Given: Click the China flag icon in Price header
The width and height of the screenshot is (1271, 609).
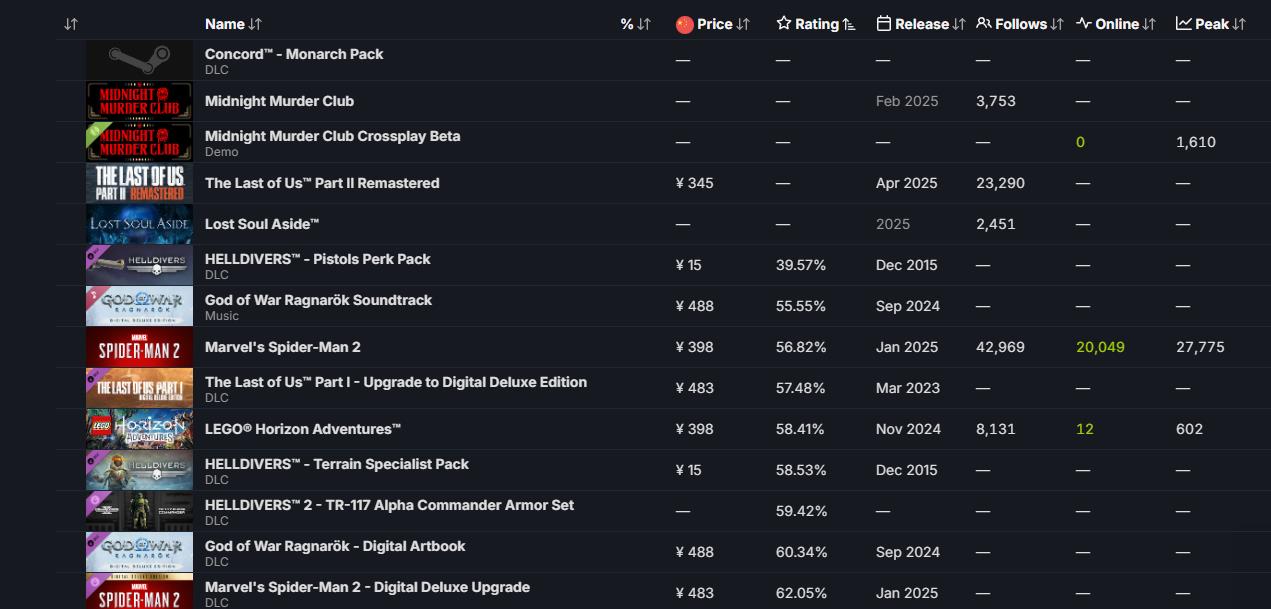Looking at the screenshot, I should 684,24.
